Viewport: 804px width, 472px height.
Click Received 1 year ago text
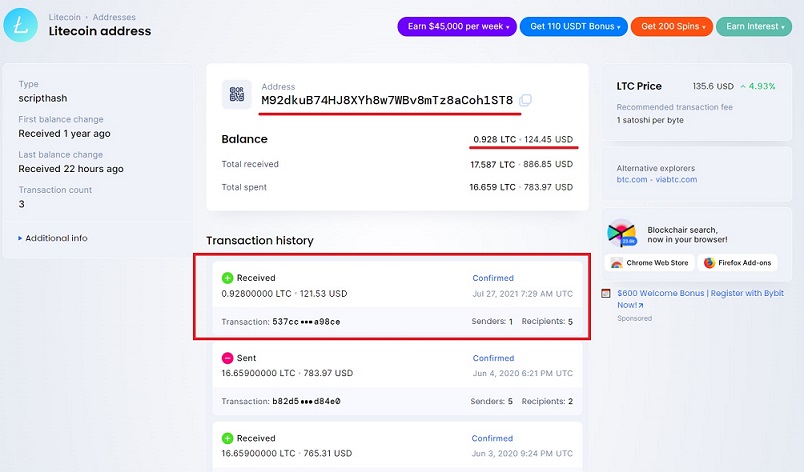pos(64,134)
